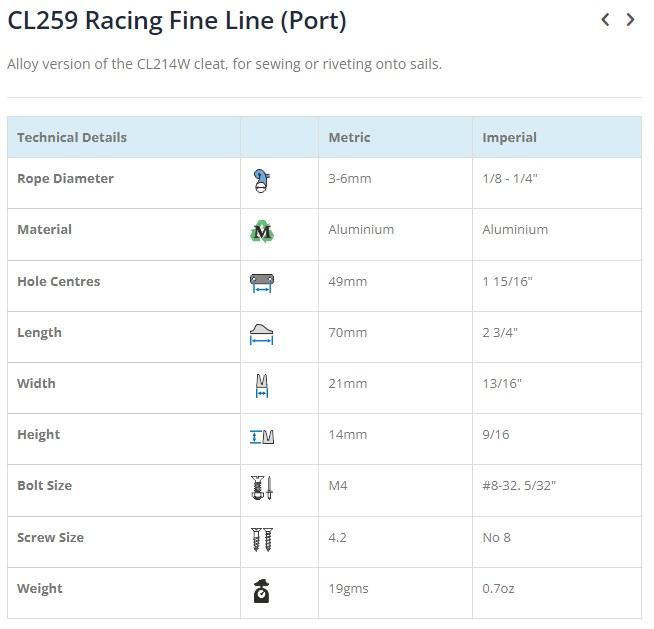Click the Metric column header
Viewport: 654px width, 629px height.
click(349, 137)
